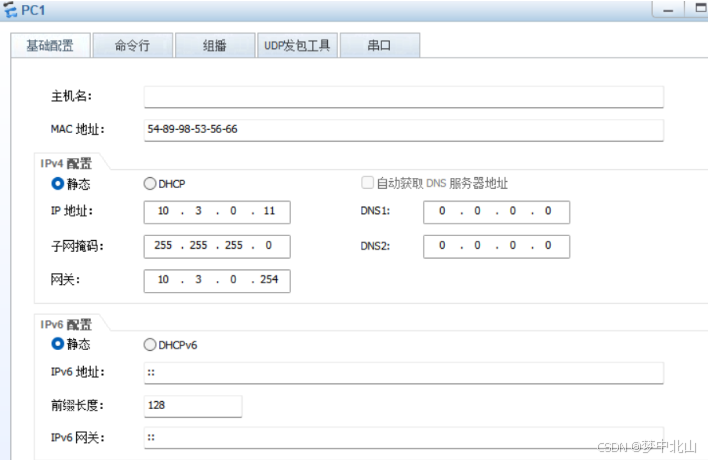The height and width of the screenshot is (460, 708).
Task: Click the IP 地址 field 10.3.0.11
Action: [x=217, y=212]
